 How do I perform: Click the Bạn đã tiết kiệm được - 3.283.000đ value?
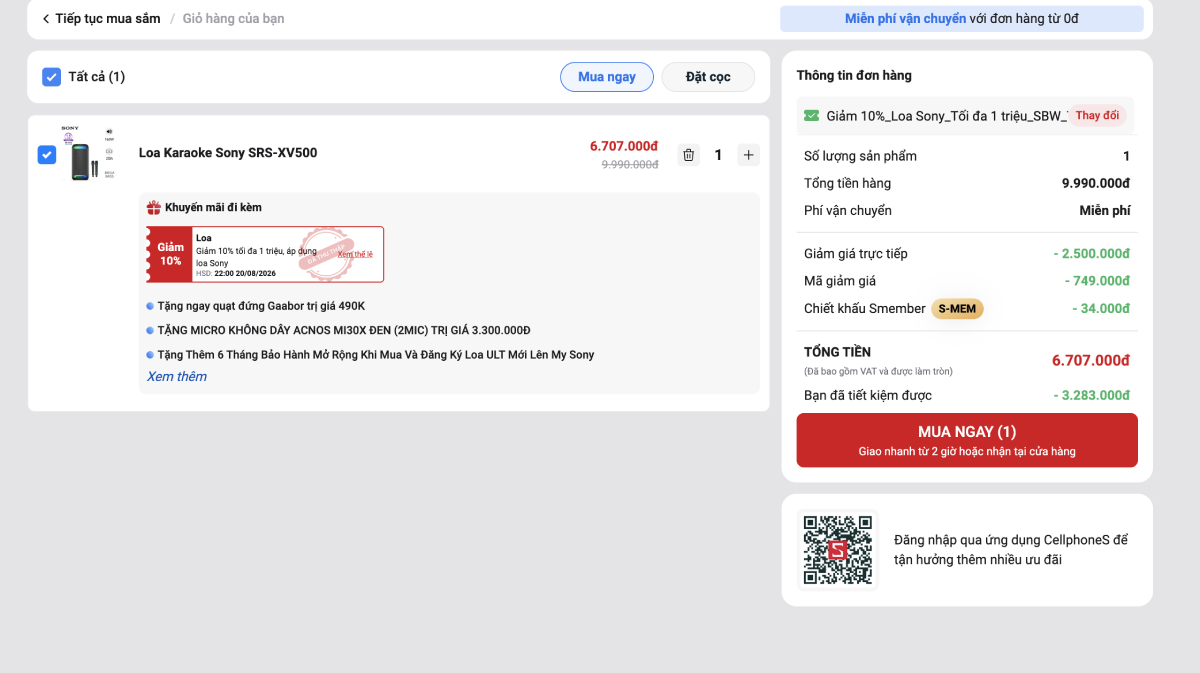(1092, 396)
